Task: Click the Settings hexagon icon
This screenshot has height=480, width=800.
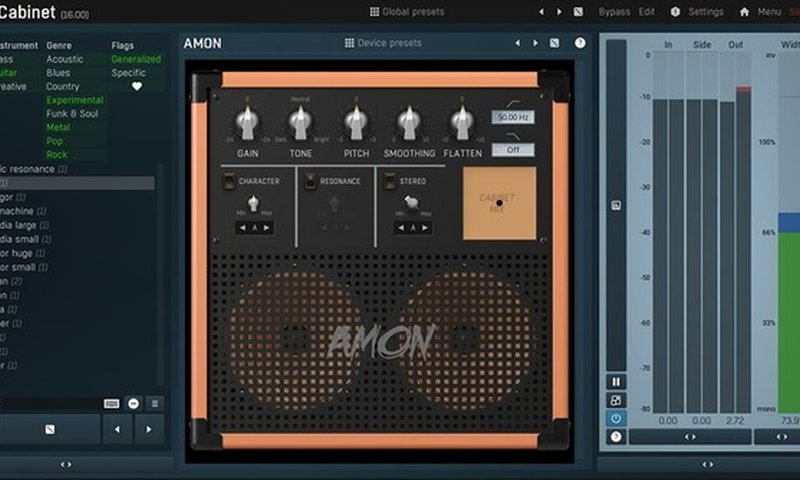Action: pos(675,12)
